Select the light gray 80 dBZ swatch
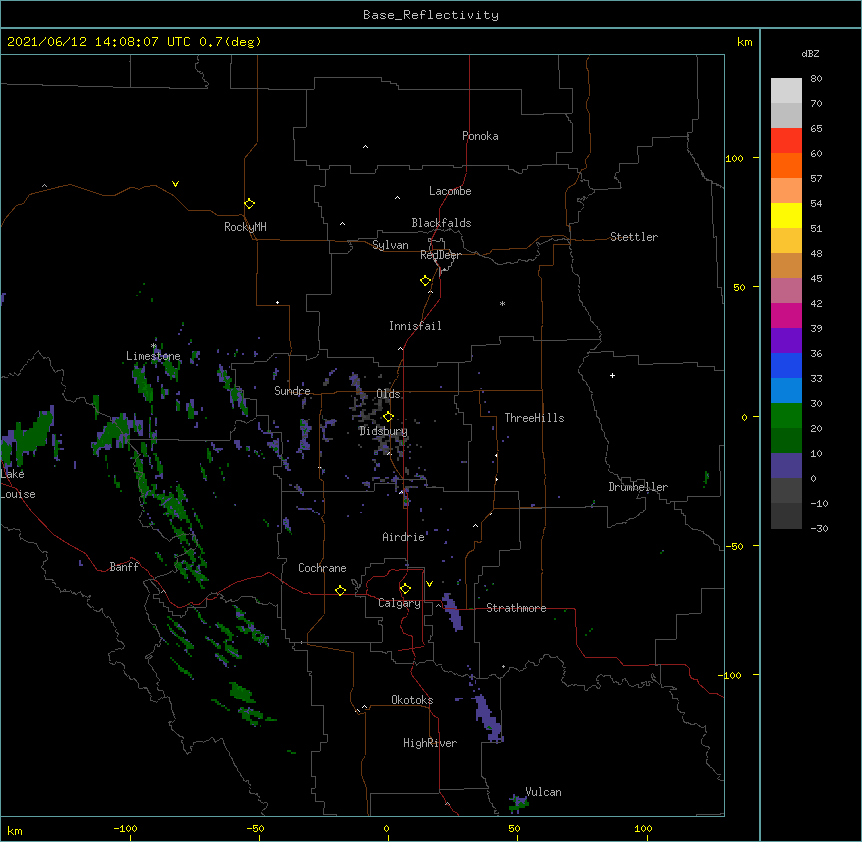862x842 pixels. click(786, 90)
